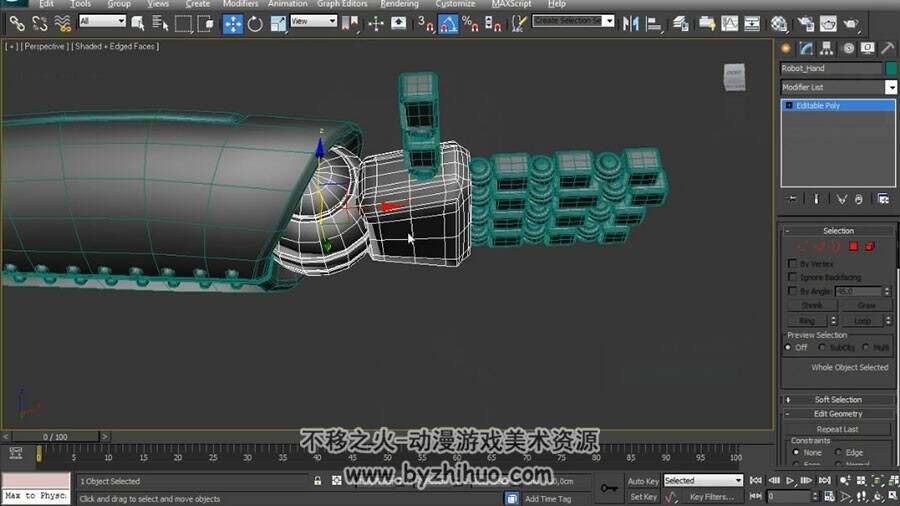The height and width of the screenshot is (506, 900).
Task: Enable the By Angle checkbox
Action: pos(793,291)
